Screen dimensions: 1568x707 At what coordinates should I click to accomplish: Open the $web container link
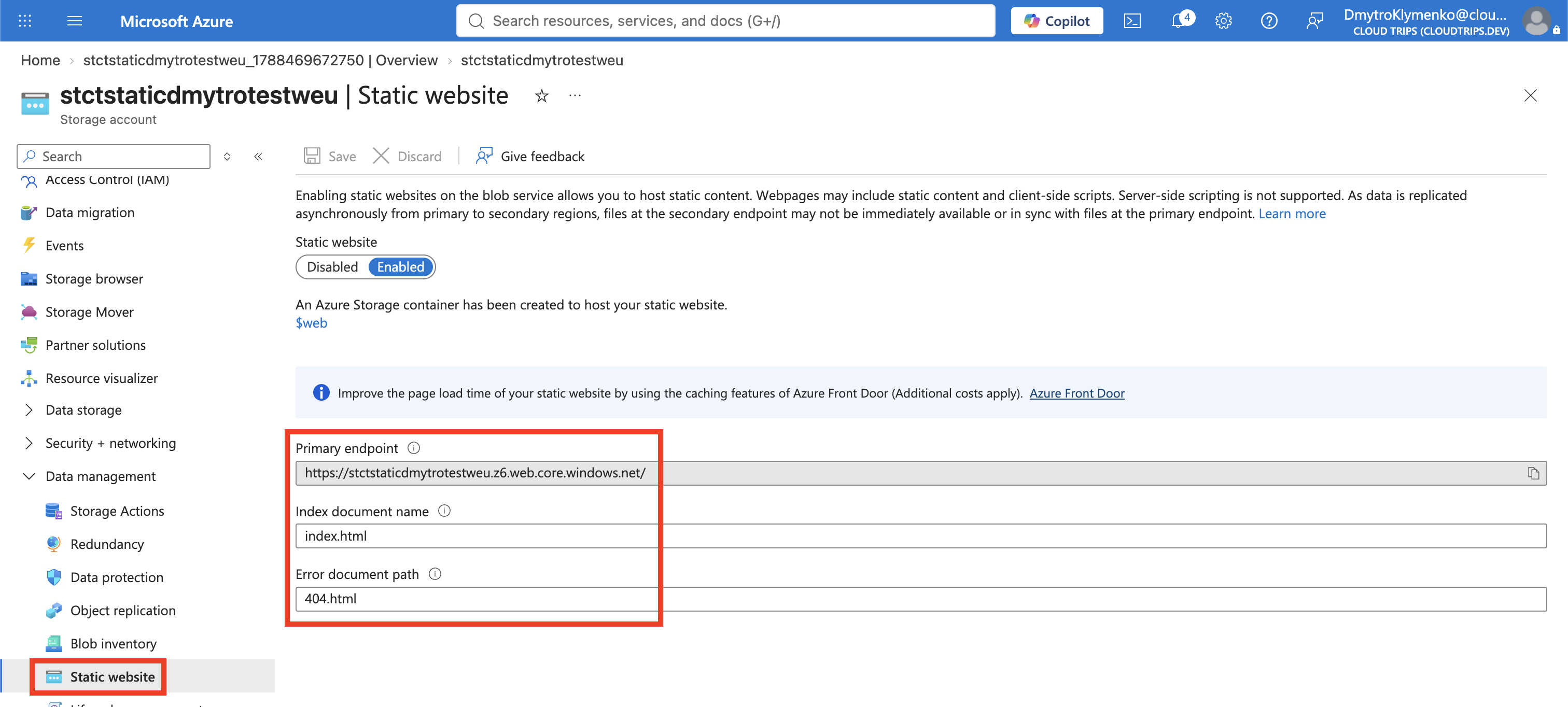(x=311, y=323)
